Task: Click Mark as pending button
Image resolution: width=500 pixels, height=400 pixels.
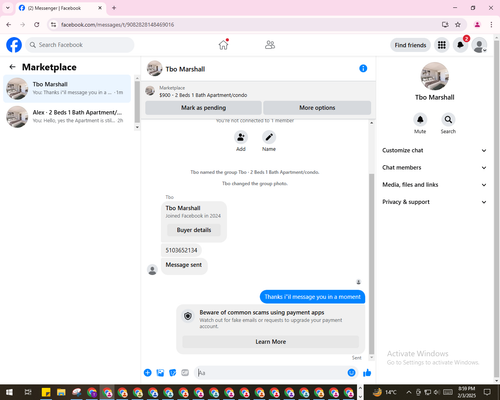Action: 203,108
